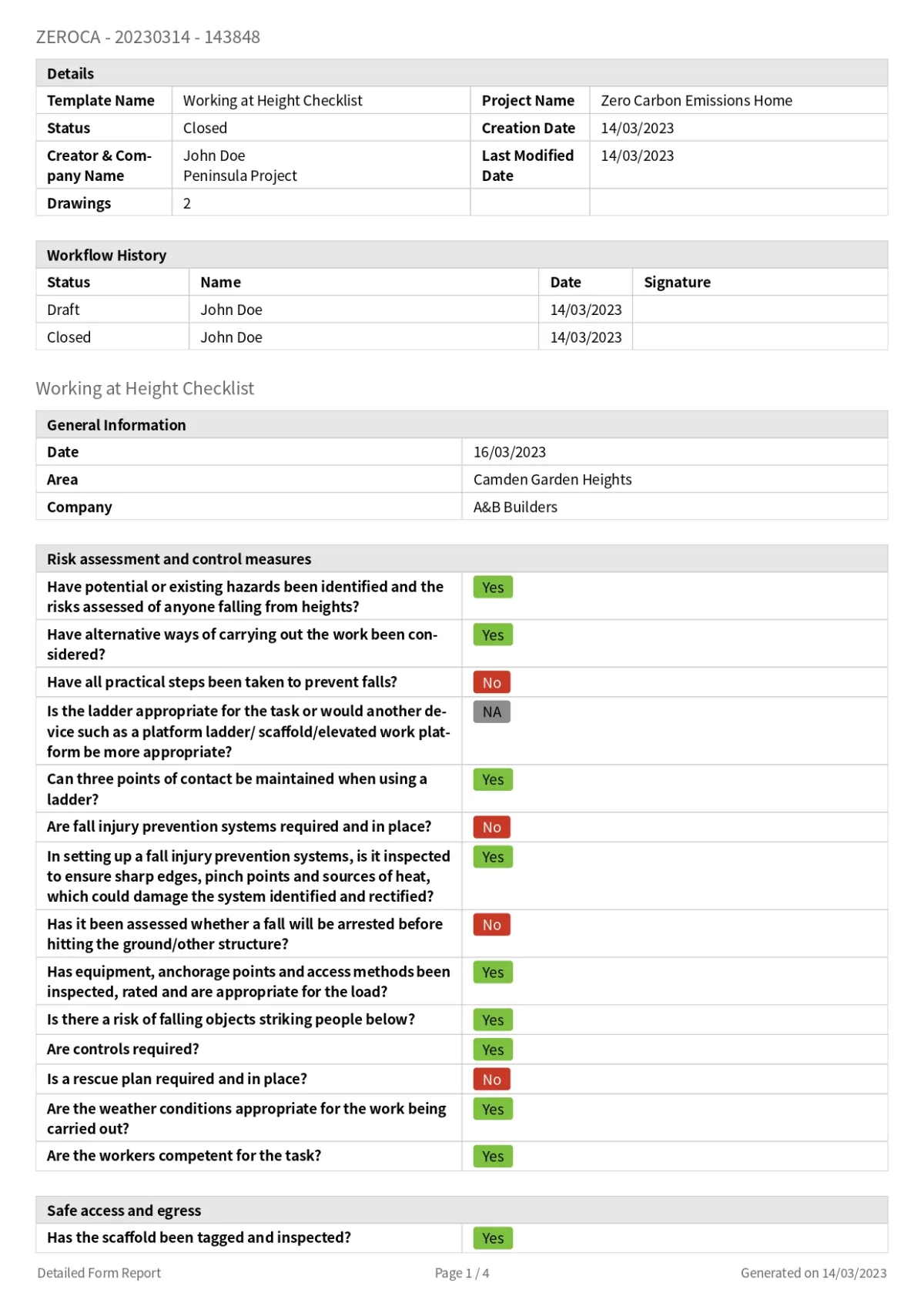924x1306 pixels.
Task: Click the No badge for practical steps question
Action: pyautogui.click(x=491, y=682)
